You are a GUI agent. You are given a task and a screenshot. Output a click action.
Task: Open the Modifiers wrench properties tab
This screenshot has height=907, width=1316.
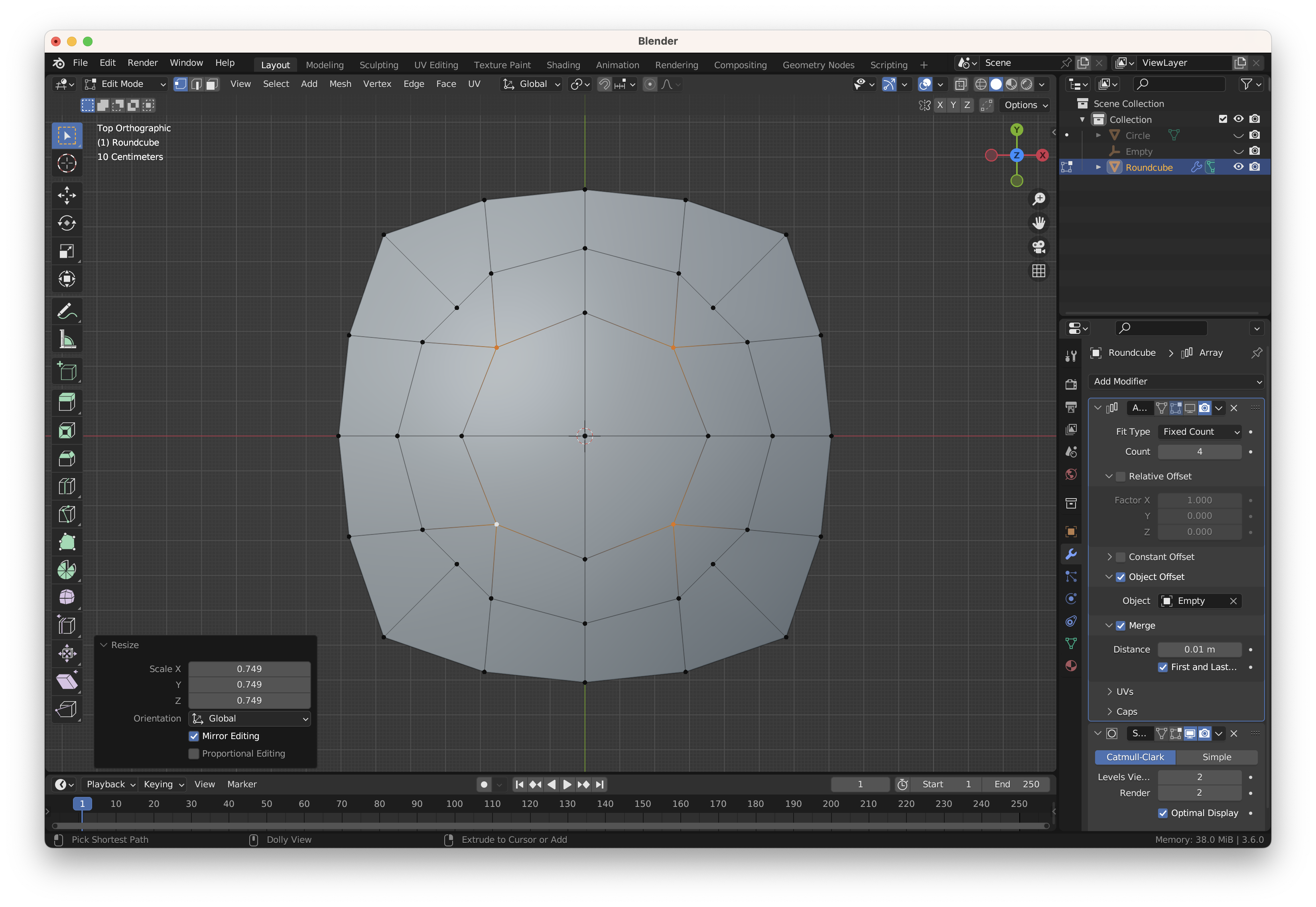pos(1071,554)
